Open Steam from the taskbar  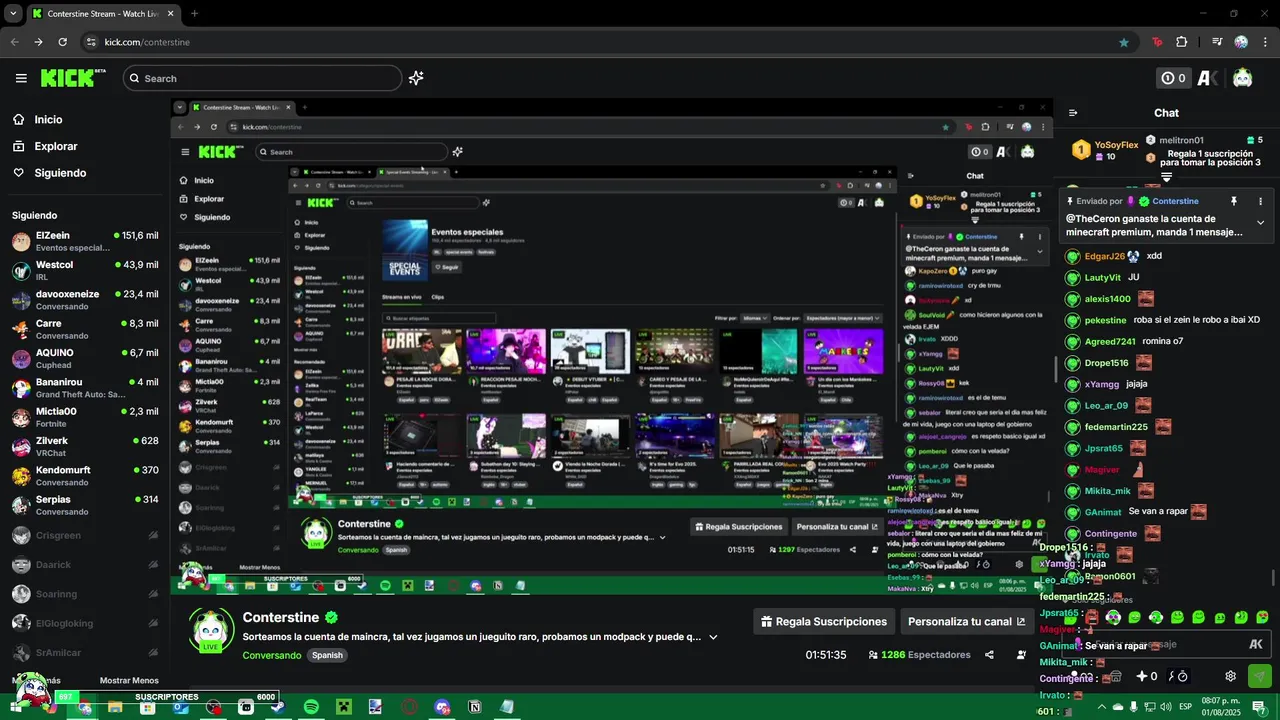pyautogui.click(x=278, y=707)
